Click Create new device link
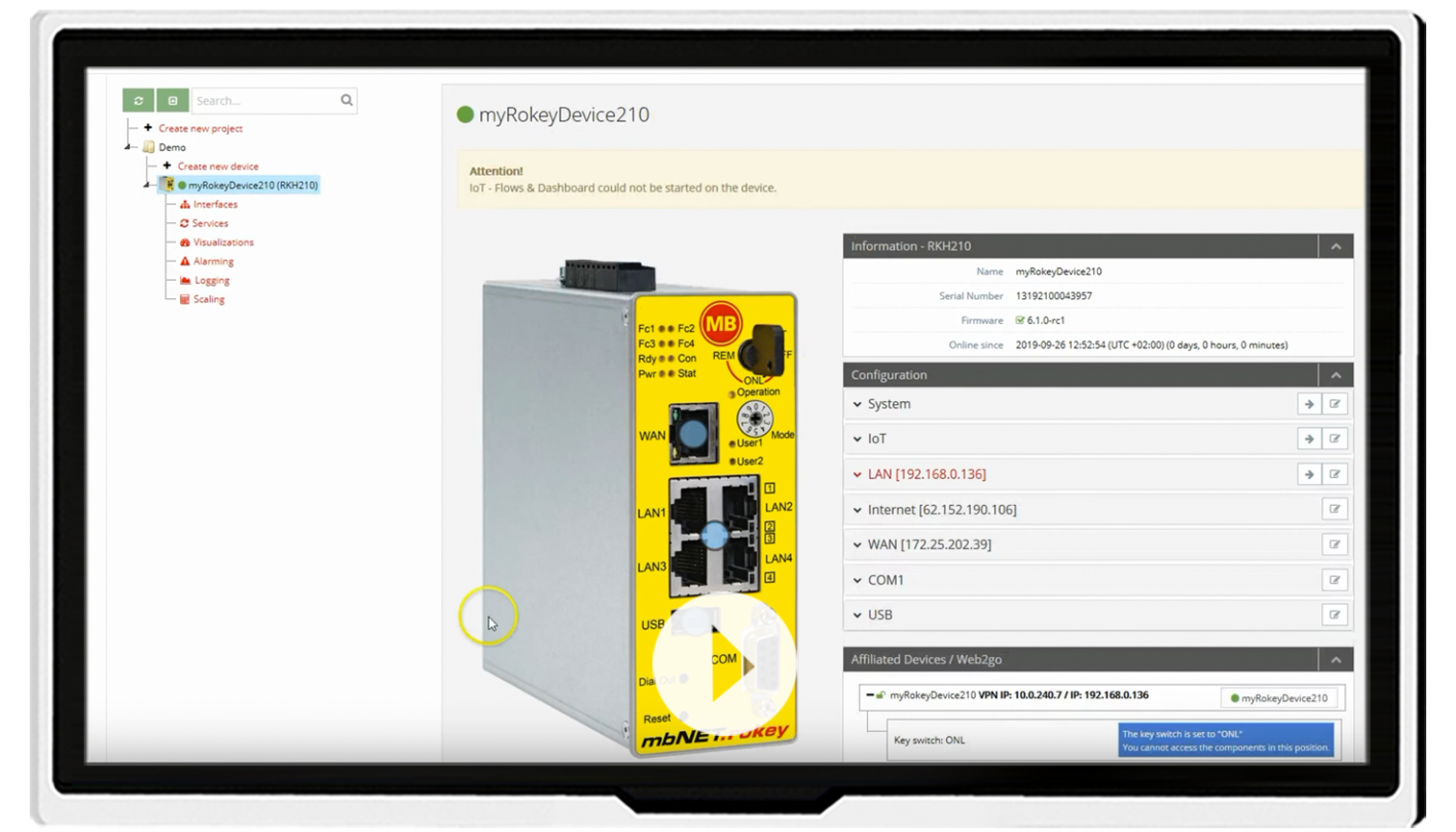The width and height of the screenshot is (1456, 832). pyautogui.click(x=217, y=166)
